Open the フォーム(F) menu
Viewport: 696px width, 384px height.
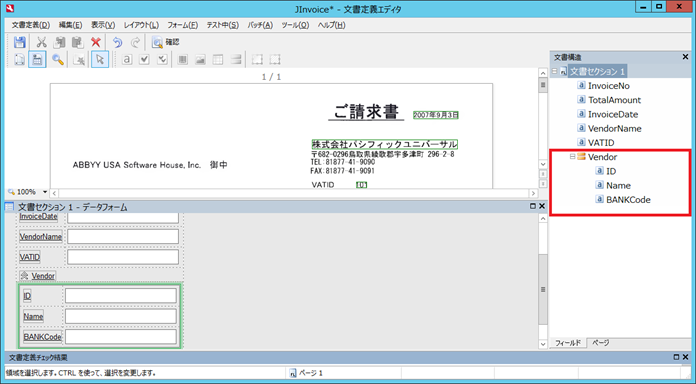click(182, 25)
